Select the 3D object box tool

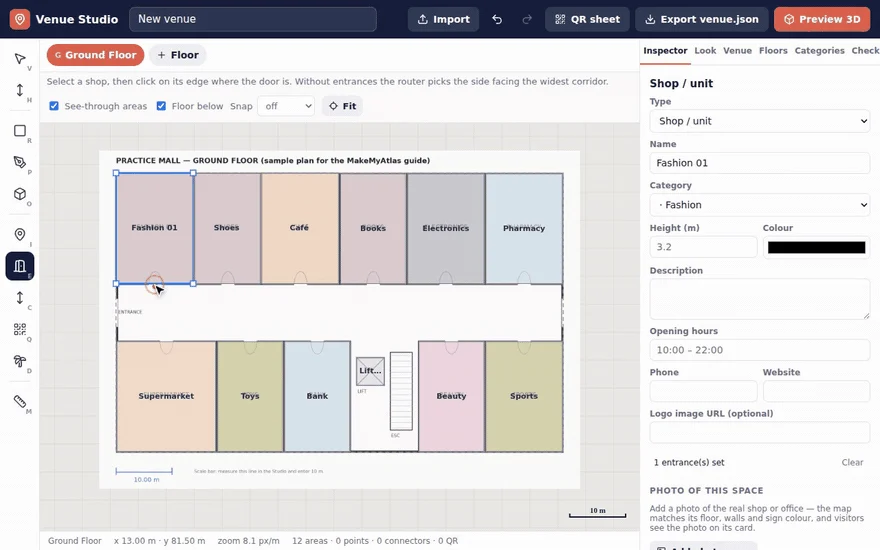(20, 194)
